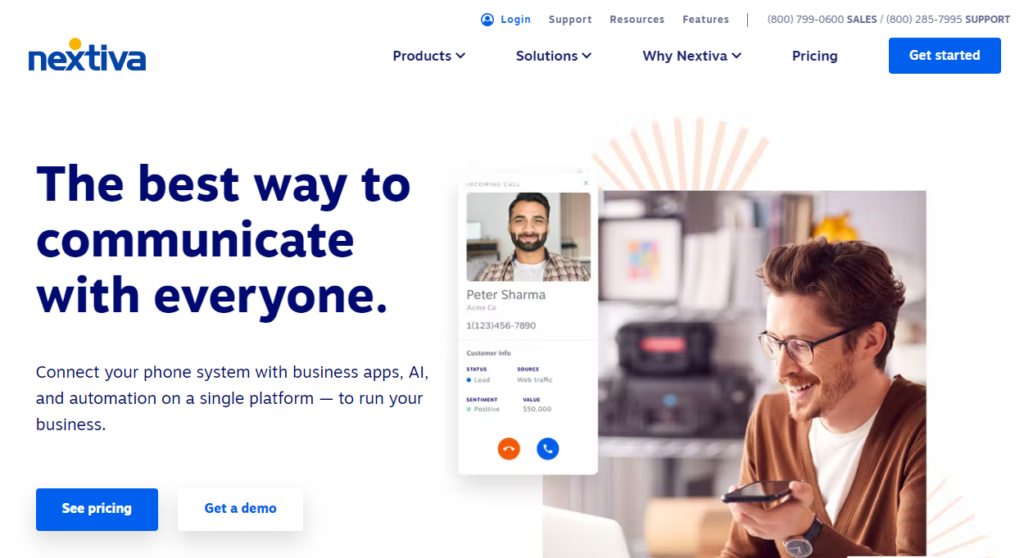
Task: Click the Get started button
Action: point(944,56)
